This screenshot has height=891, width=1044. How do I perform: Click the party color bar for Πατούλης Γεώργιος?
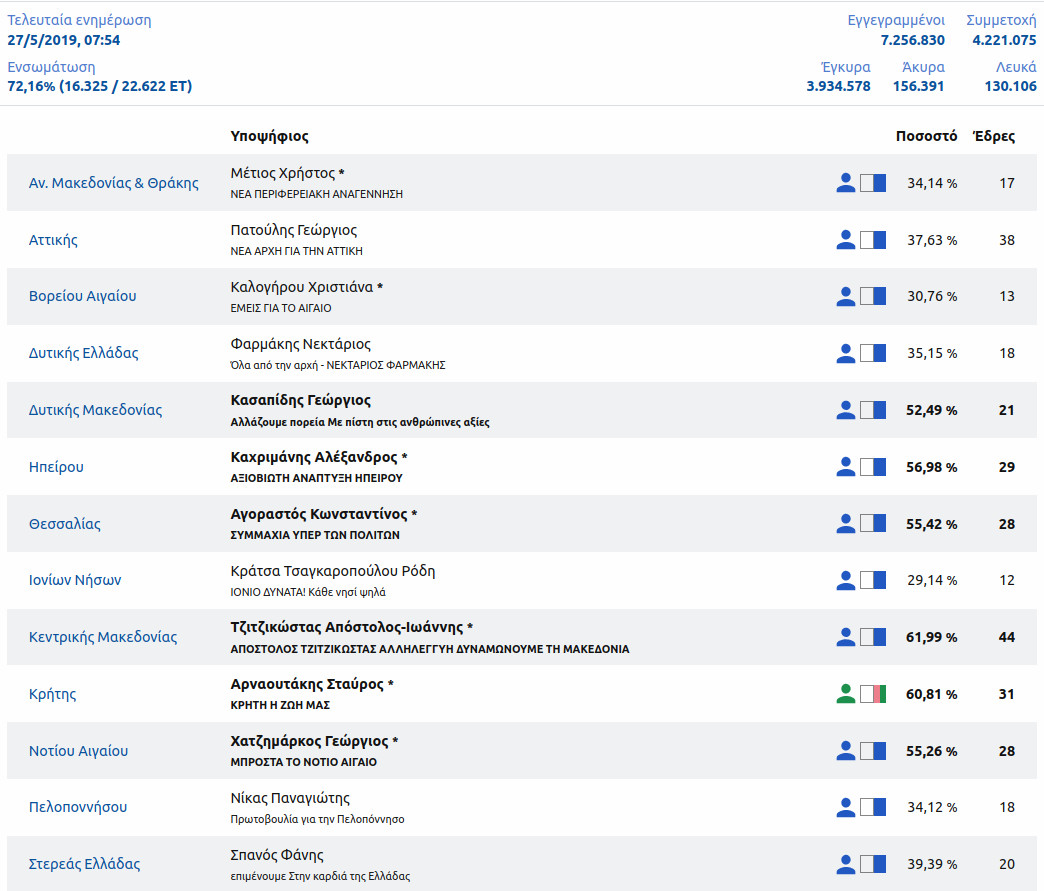click(x=873, y=240)
